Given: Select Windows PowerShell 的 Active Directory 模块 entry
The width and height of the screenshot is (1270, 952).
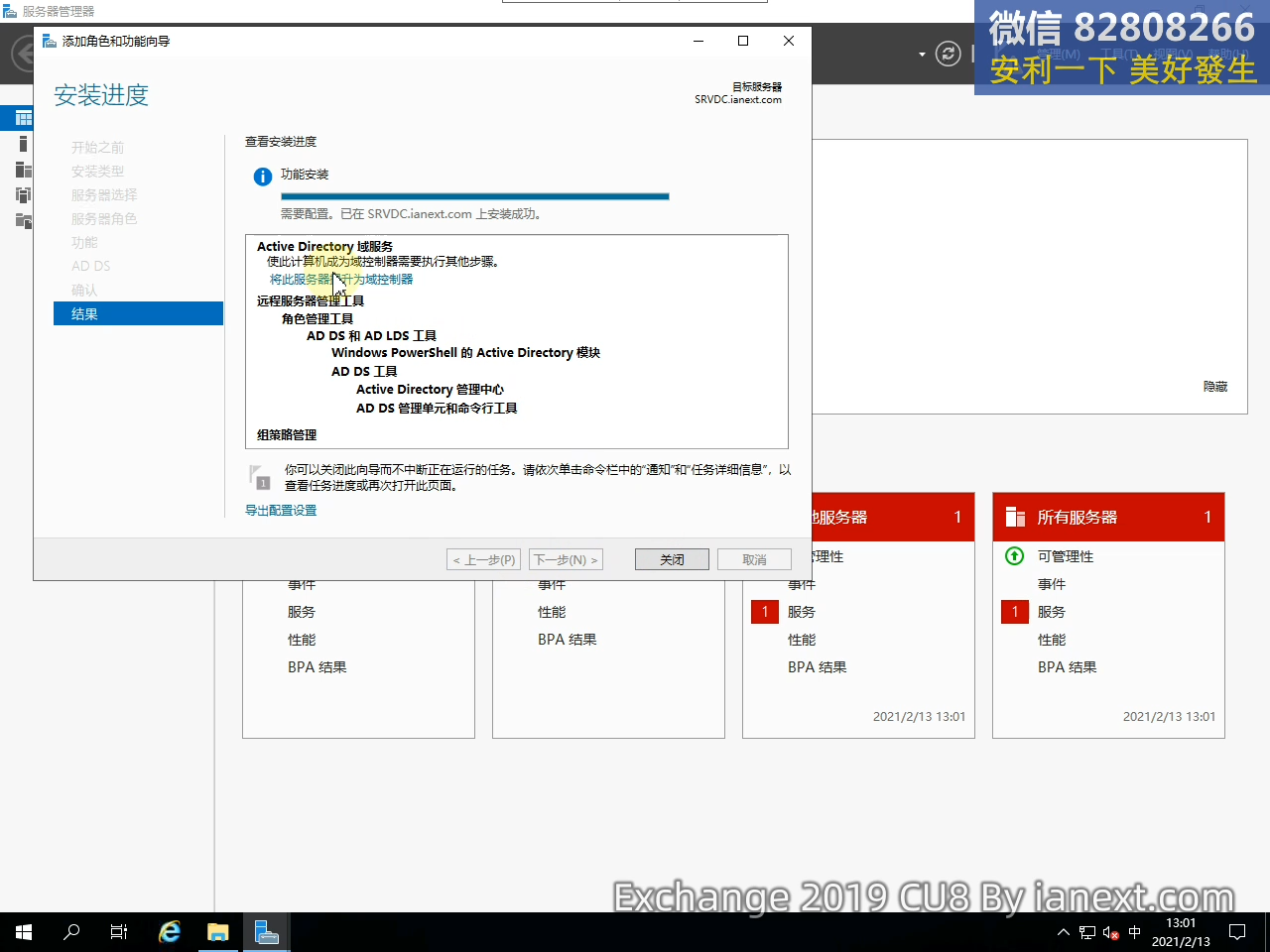Looking at the screenshot, I should [465, 353].
